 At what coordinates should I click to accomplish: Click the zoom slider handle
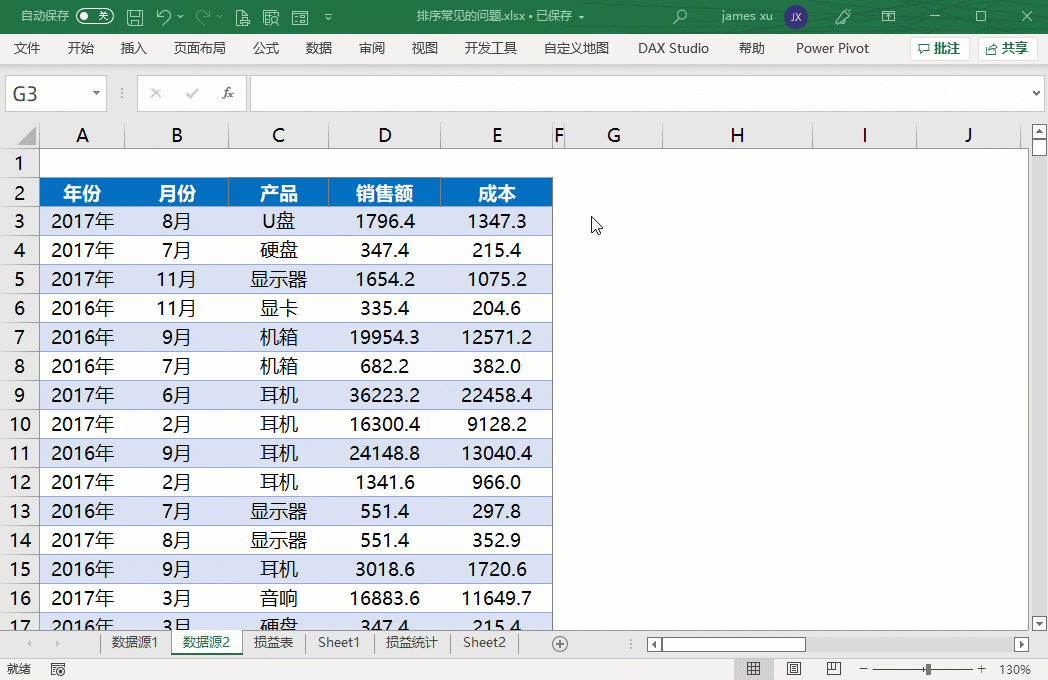pos(928,669)
